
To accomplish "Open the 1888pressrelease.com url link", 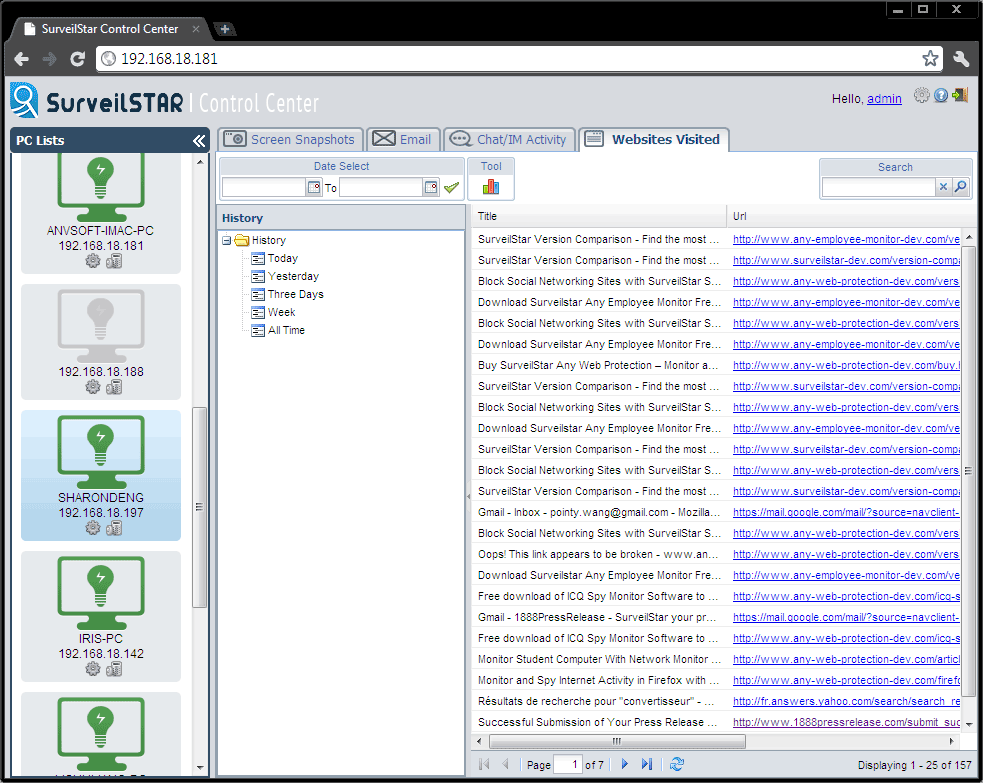I will point(846,723).
